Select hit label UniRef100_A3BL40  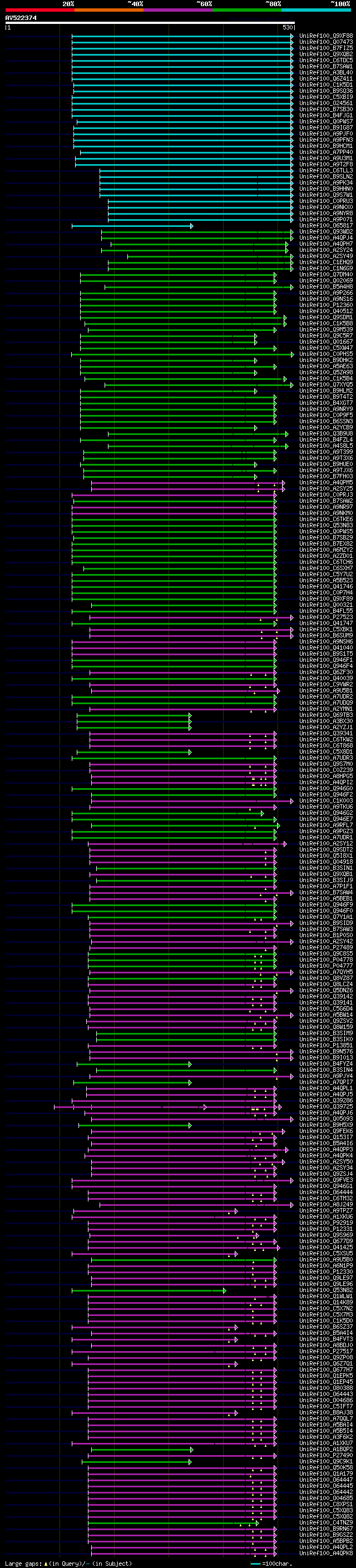click(326, 72)
